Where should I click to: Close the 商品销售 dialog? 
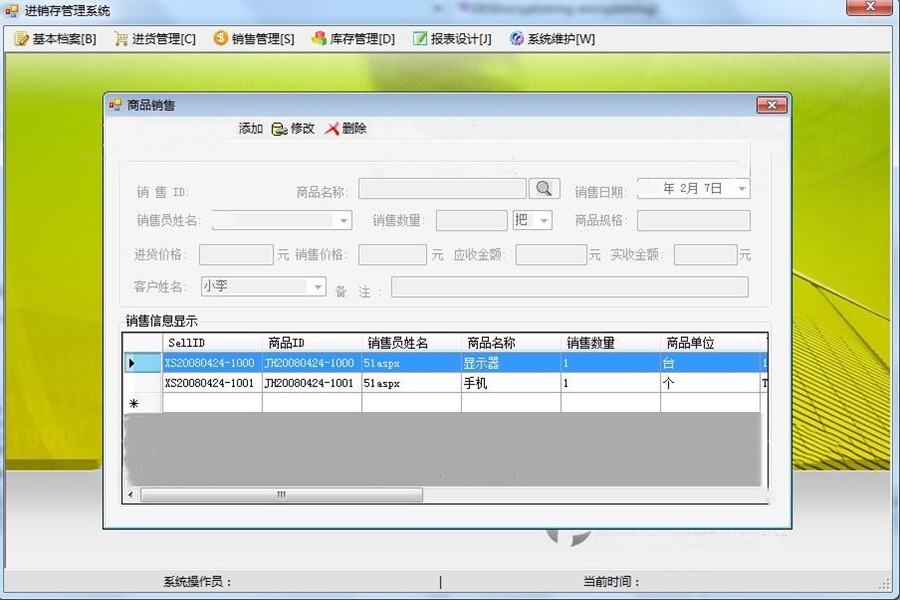[x=771, y=105]
